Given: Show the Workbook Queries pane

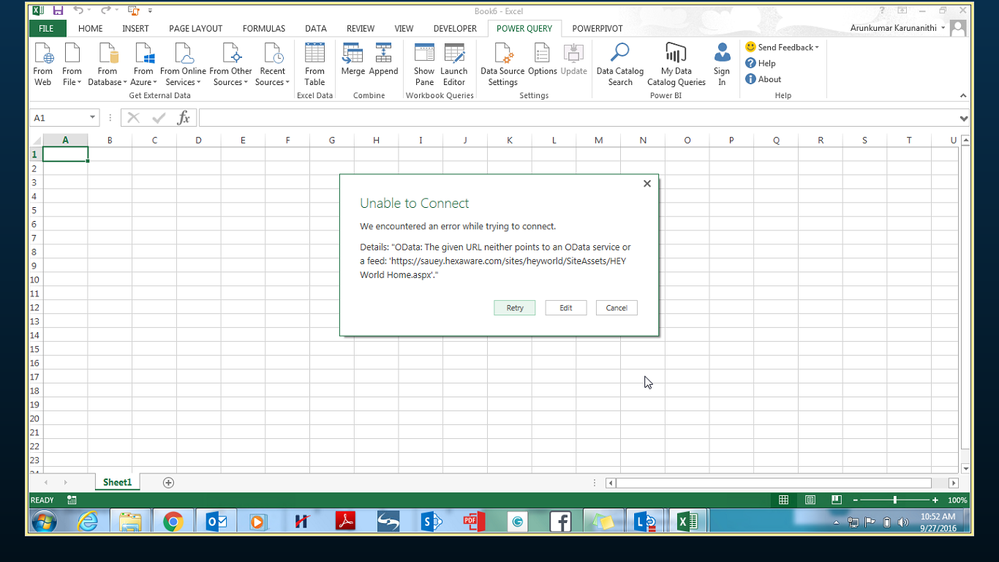Looking at the screenshot, I should pyautogui.click(x=424, y=64).
